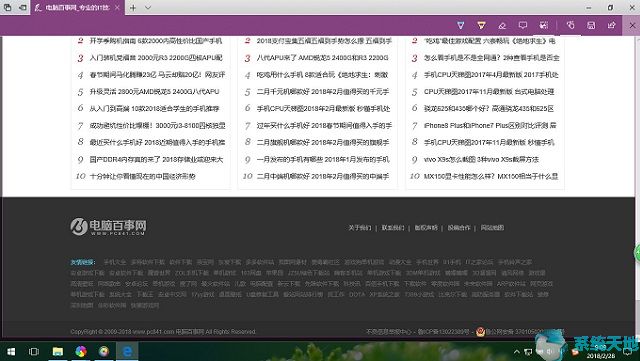Add a typed note with note tool
This screenshot has width=640, height=361.
tap(522, 25)
